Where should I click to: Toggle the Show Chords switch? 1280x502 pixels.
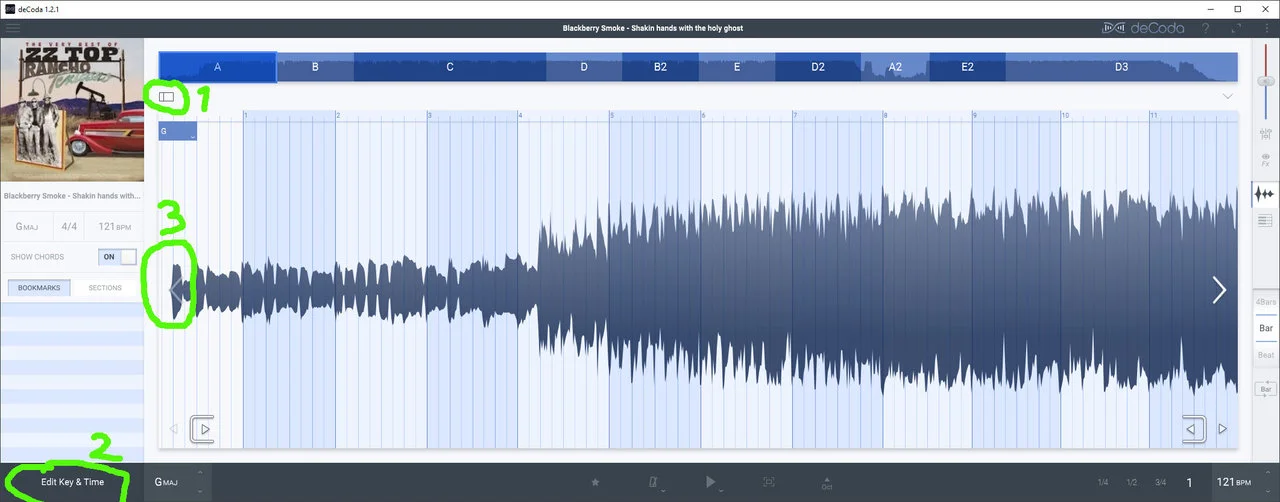tap(118, 257)
